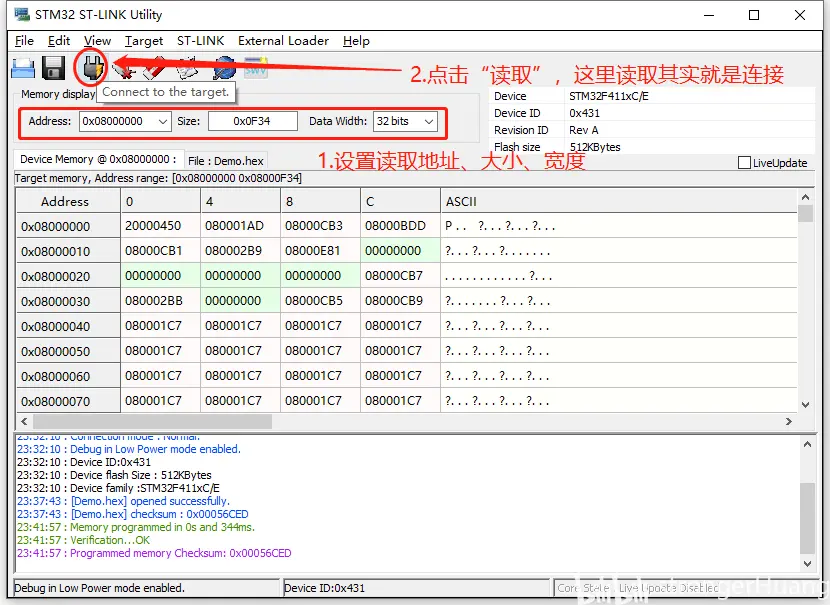This screenshot has width=830, height=605.
Task: Click the memory table horizontal scrollbar
Action: (400, 421)
